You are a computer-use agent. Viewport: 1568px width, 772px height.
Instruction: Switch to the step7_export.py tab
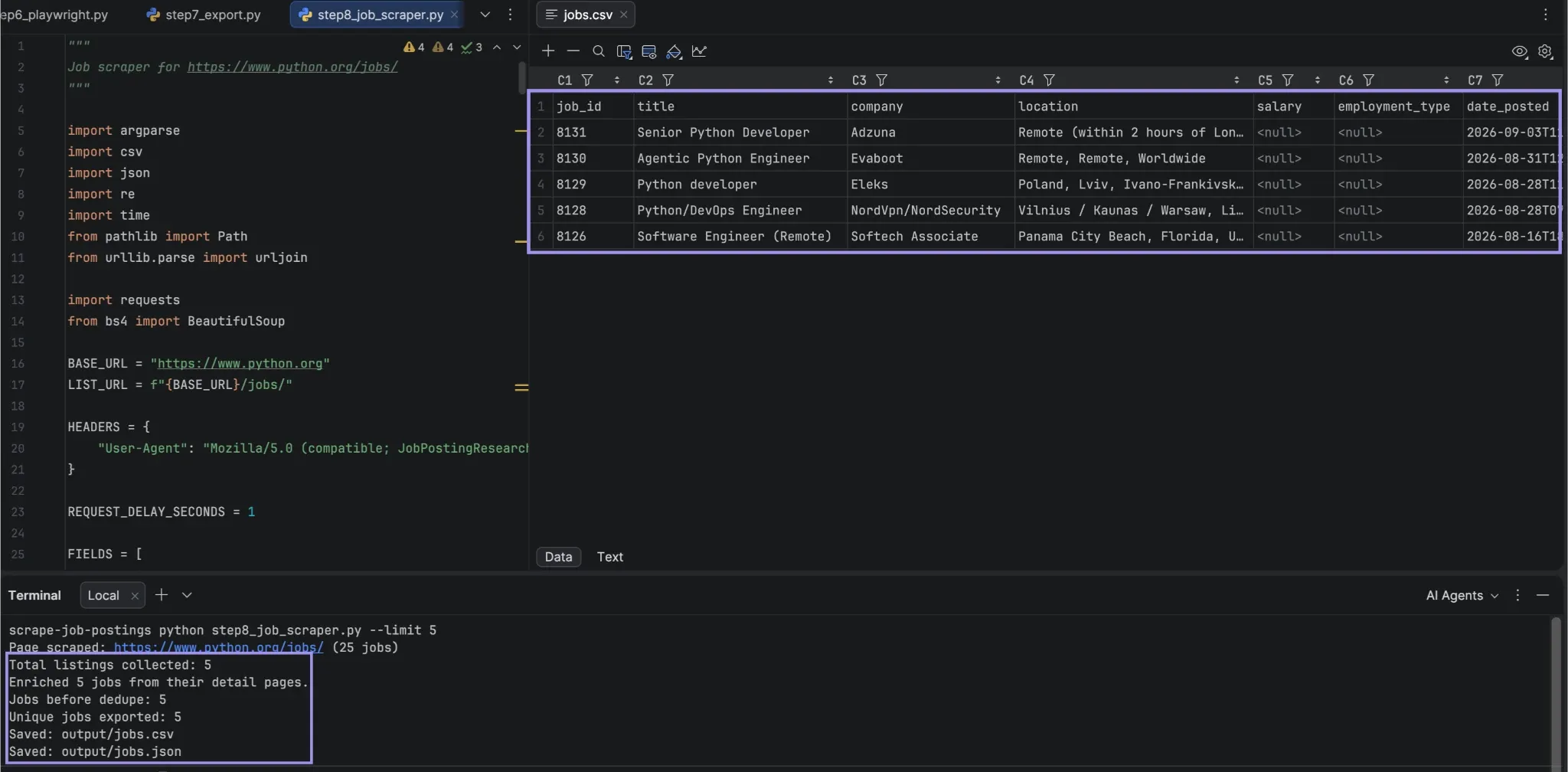coord(204,15)
